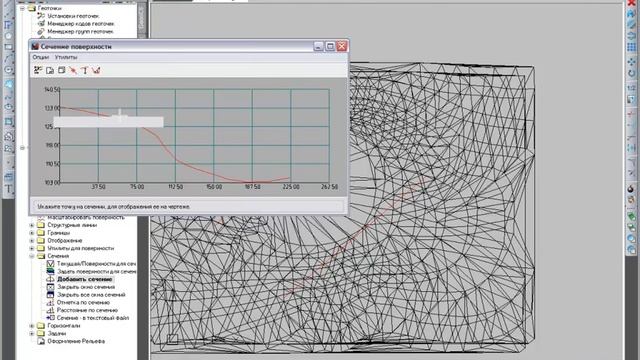Select the red arrow pointer icon in section toolbar
Viewport: 640px width, 360px height.
[x=73, y=70]
